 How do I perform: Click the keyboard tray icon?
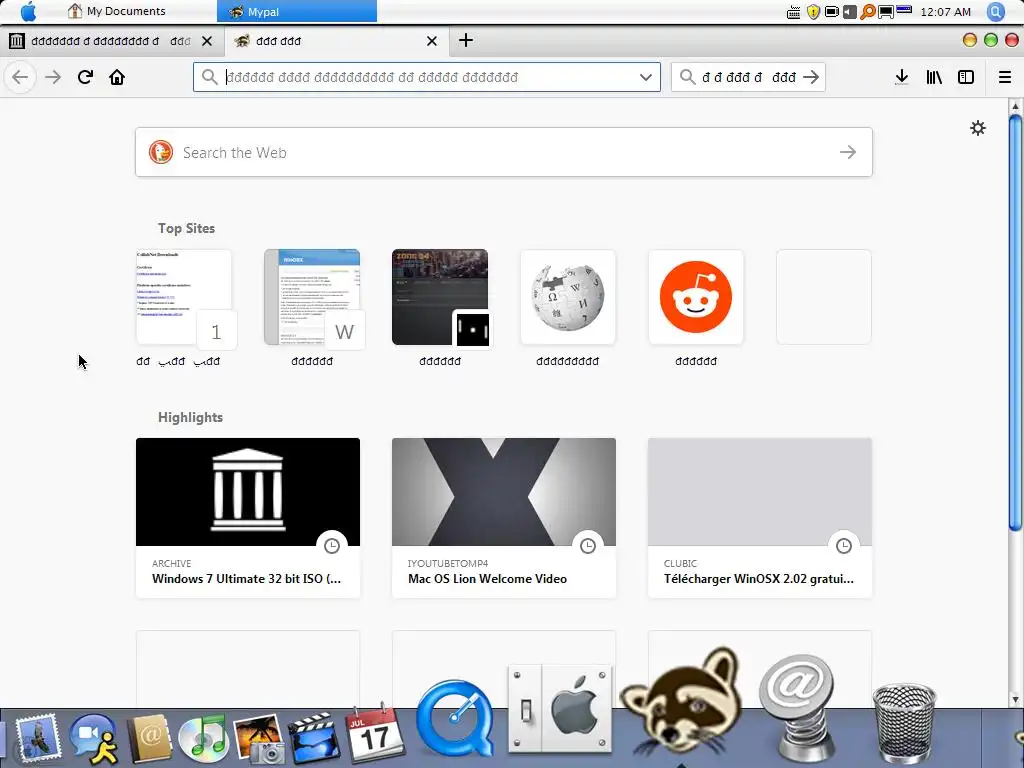pyautogui.click(x=793, y=12)
